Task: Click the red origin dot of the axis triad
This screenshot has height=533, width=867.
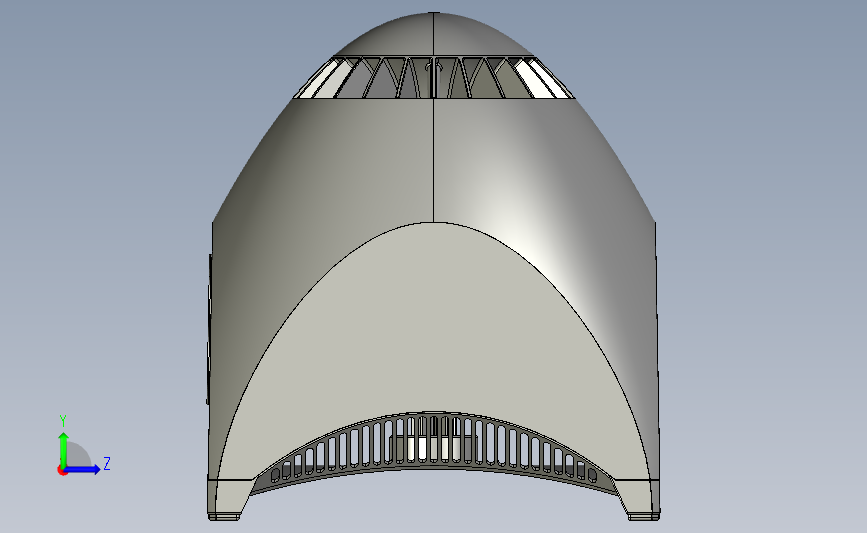Action: [62, 470]
